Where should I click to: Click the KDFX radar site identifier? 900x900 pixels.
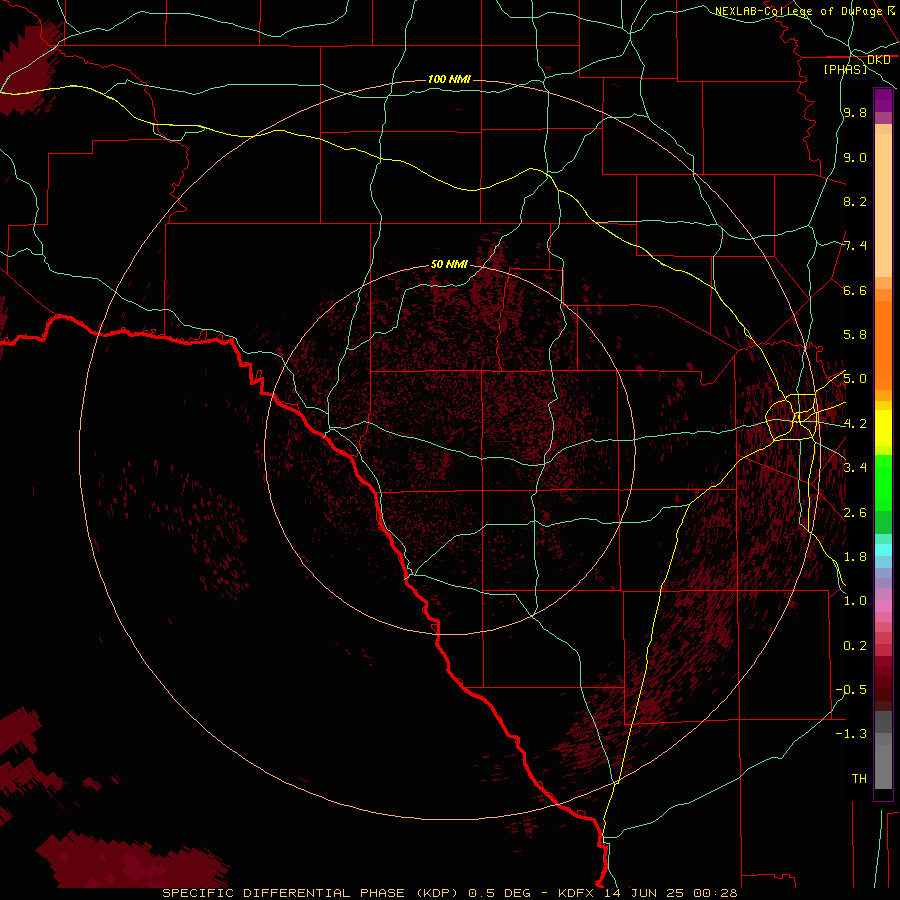(575, 893)
